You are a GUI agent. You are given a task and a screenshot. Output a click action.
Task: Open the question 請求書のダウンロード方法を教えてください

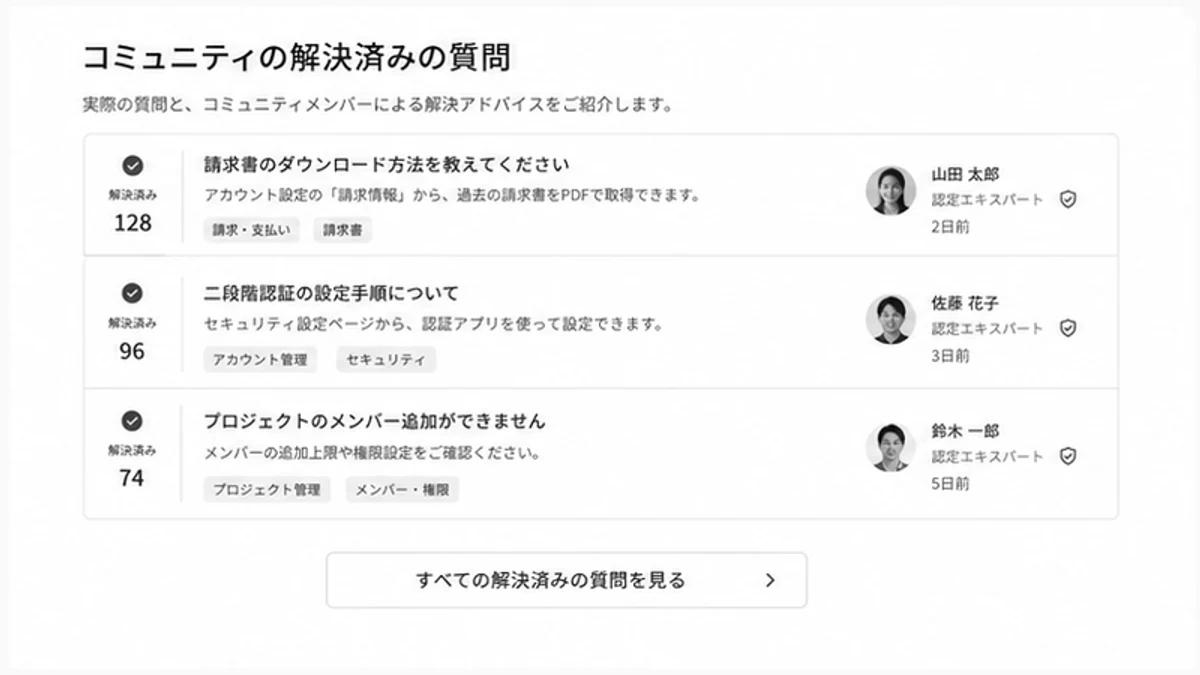click(387, 165)
